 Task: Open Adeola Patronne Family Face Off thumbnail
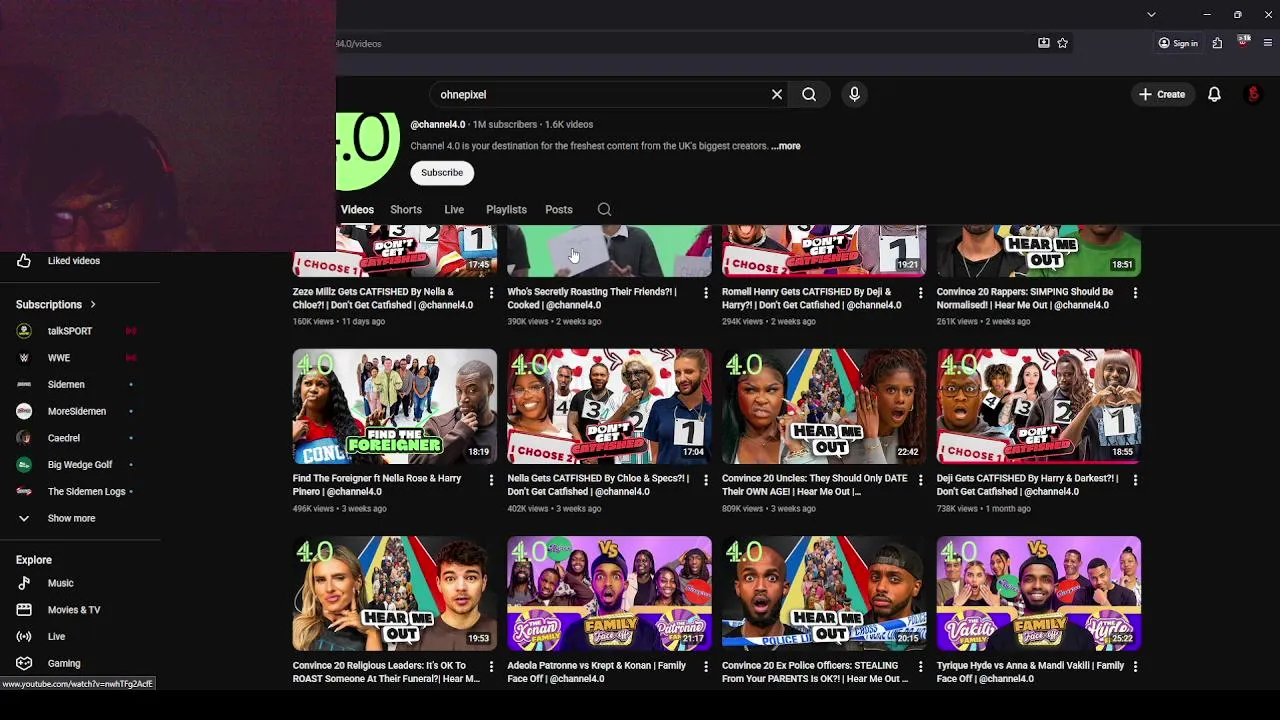(x=609, y=593)
